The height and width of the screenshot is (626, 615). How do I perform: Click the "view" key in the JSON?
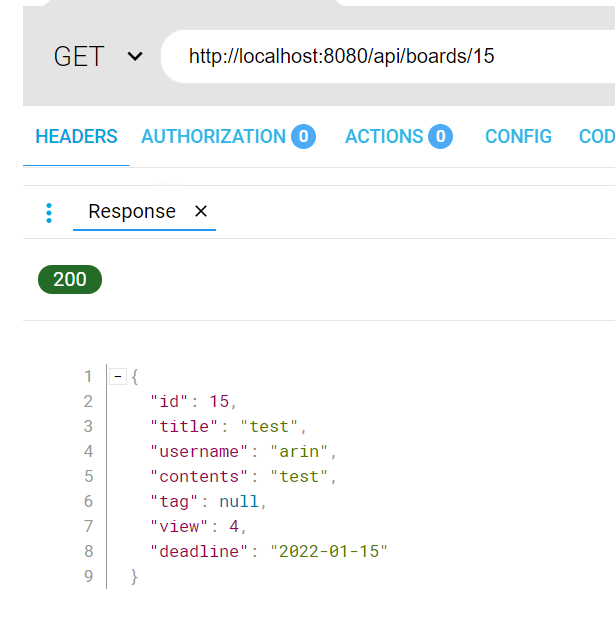point(179,527)
